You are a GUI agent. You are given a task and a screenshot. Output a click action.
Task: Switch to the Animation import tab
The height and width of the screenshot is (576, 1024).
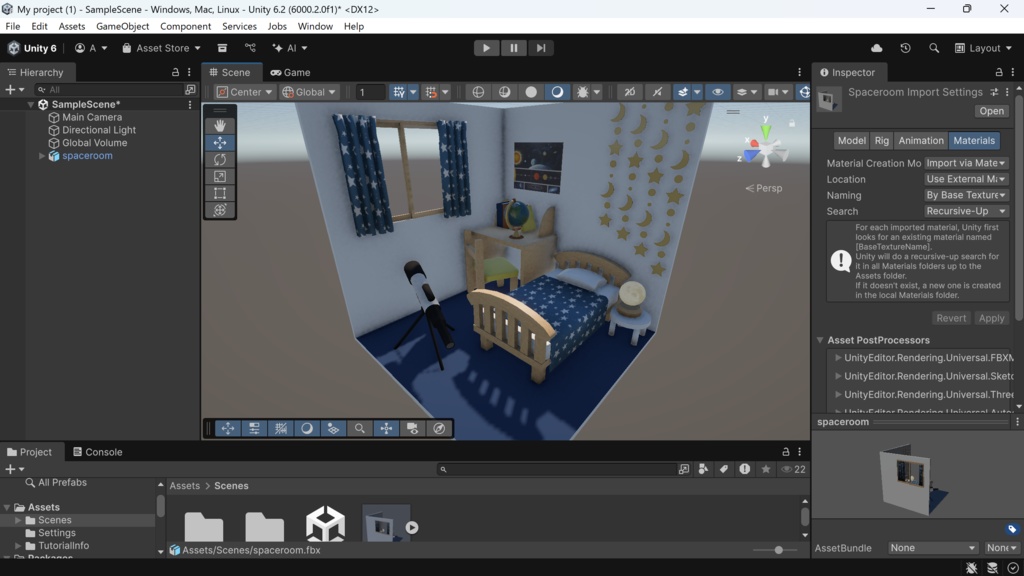[921, 140]
